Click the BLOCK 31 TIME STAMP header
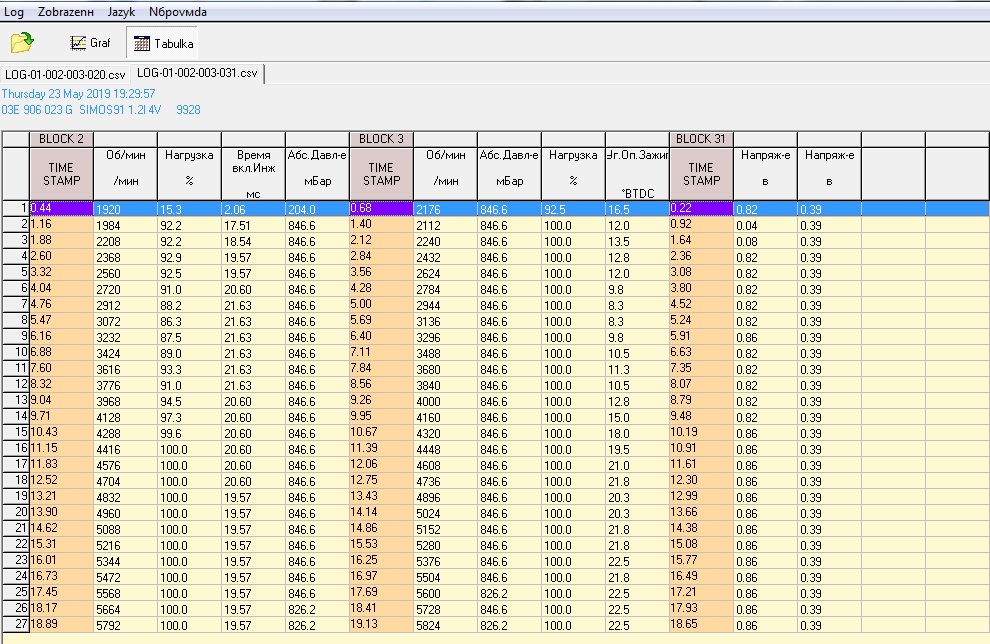This screenshot has width=990, height=644. (701, 174)
